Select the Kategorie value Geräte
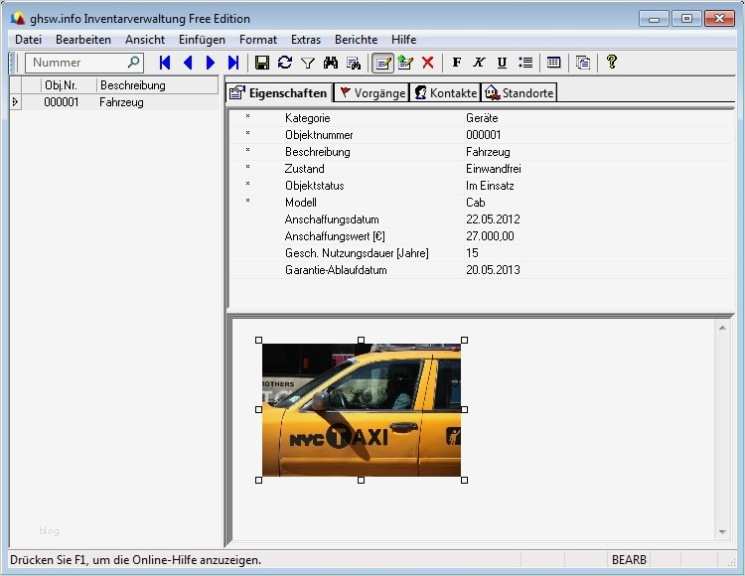The width and height of the screenshot is (745, 576). click(482, 118)
